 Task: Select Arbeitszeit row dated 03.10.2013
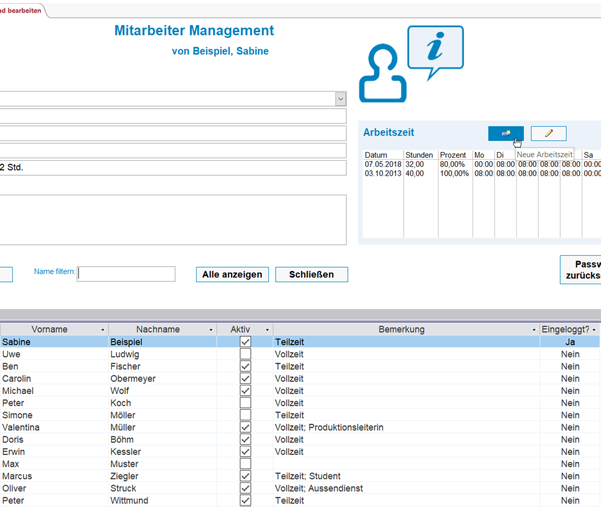tap(482, 173)
